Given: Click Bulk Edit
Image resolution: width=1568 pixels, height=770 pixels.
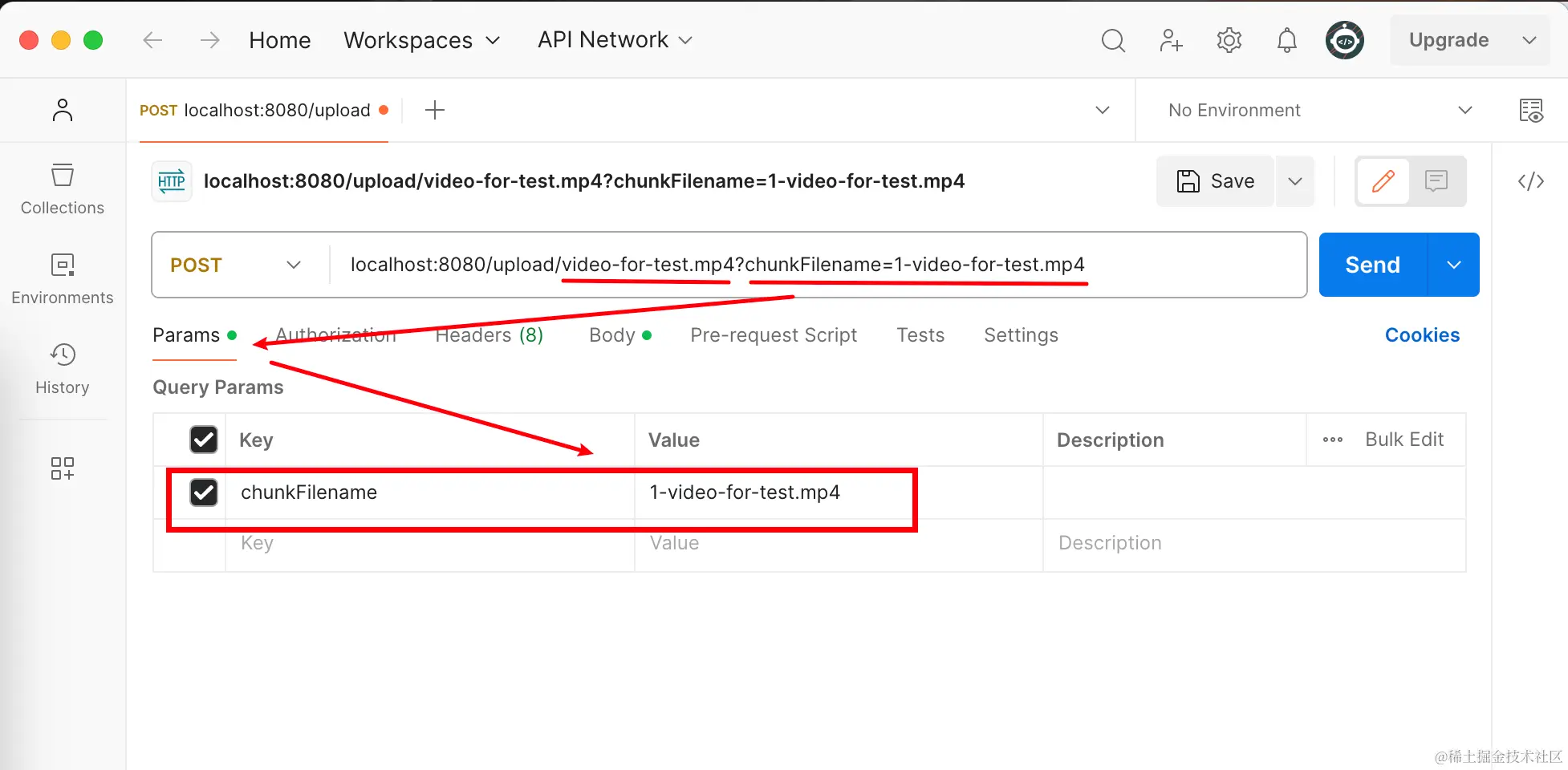Looking at the screenshot, I should pyautogui.click(x=1404, y=440).
